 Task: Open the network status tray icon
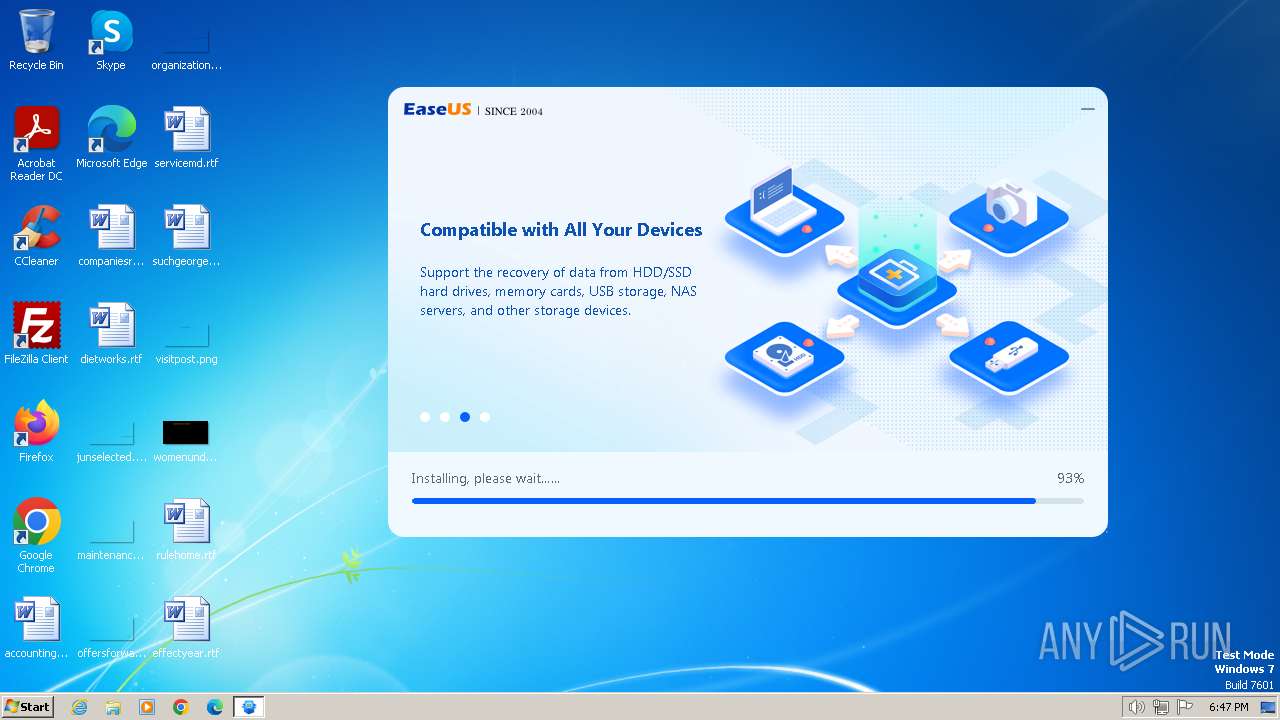pos(1161,707)
